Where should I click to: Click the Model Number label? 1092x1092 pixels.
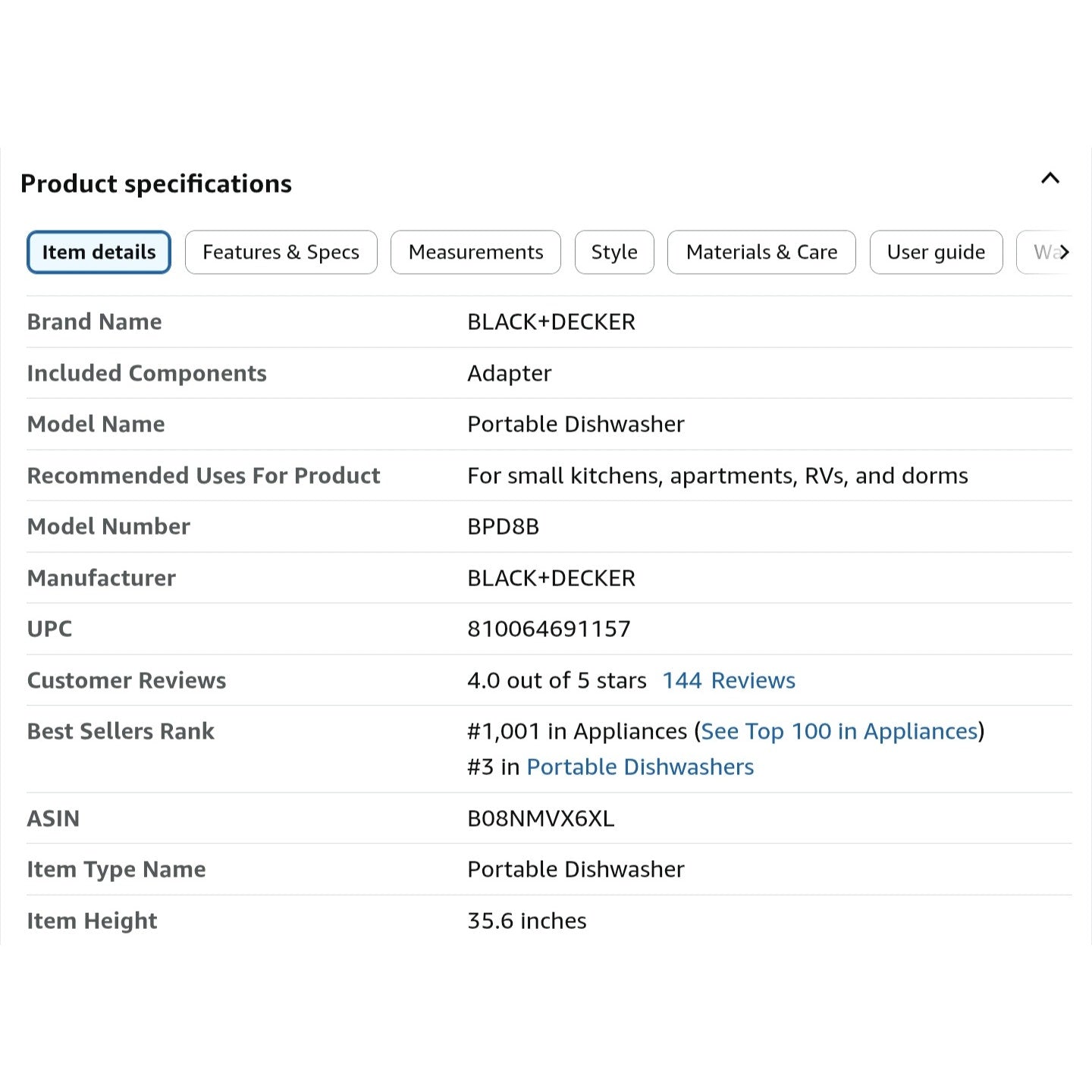click(x=108, y=526)
